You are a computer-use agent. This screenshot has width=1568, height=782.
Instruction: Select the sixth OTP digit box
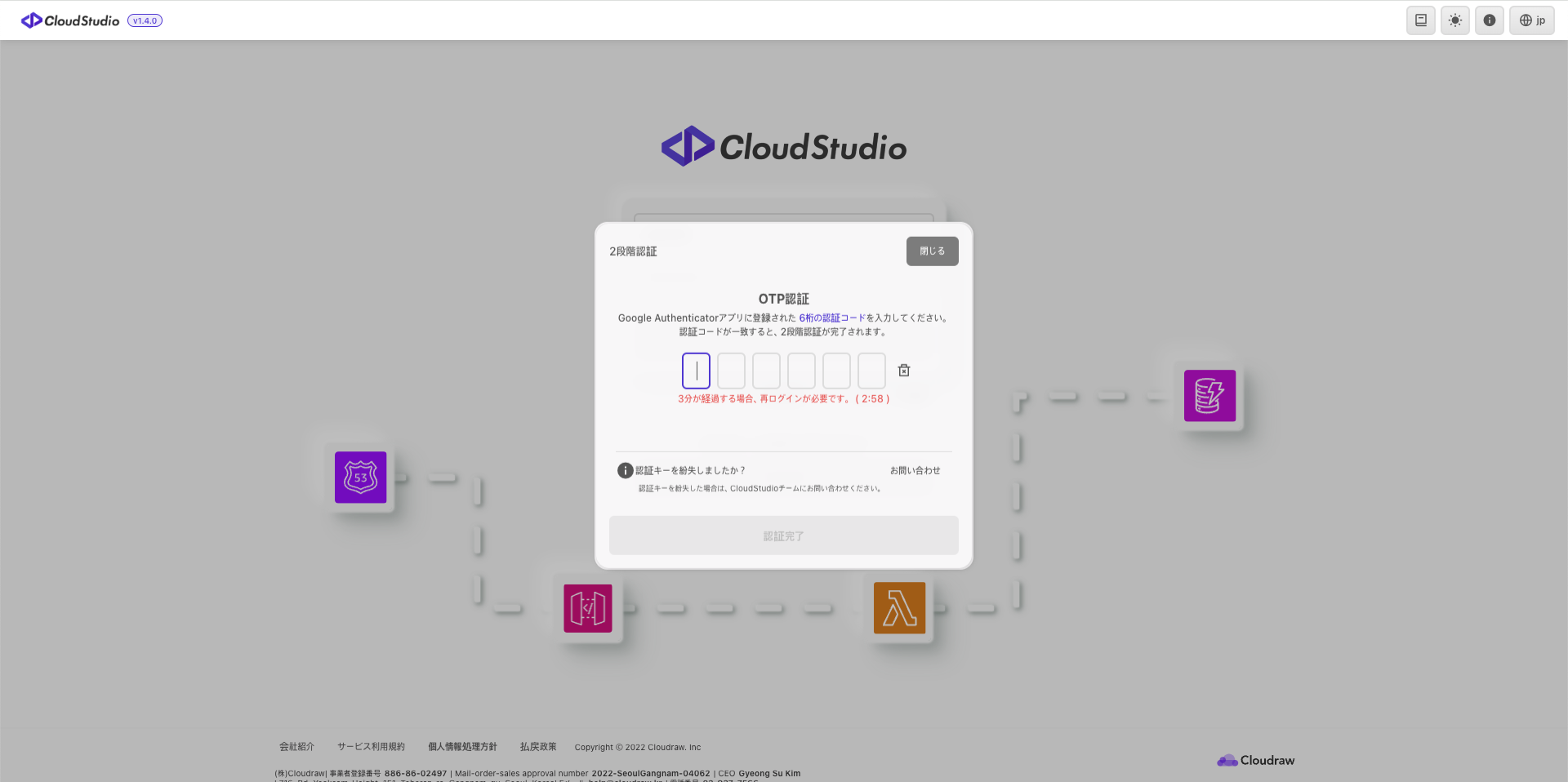point(871,371)
